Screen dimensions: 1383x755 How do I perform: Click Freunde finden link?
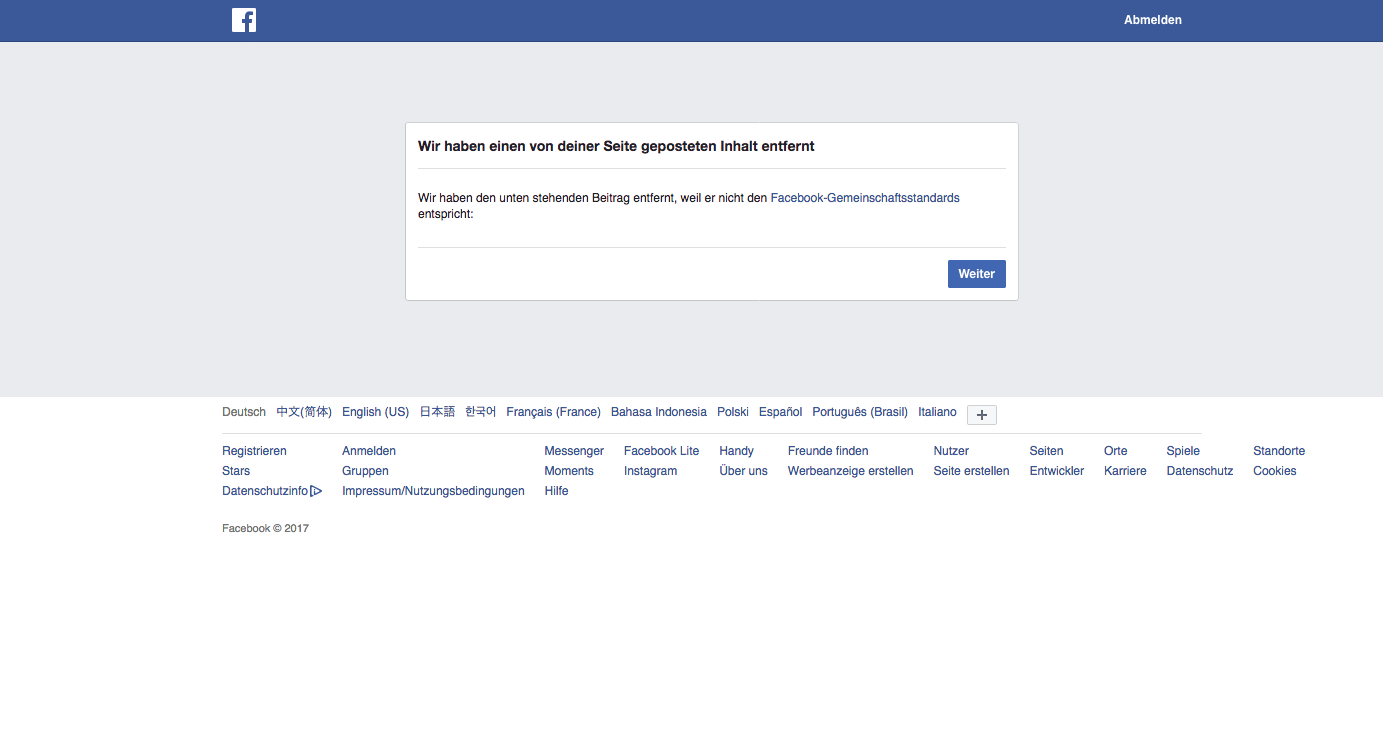[x=828, y=451]
